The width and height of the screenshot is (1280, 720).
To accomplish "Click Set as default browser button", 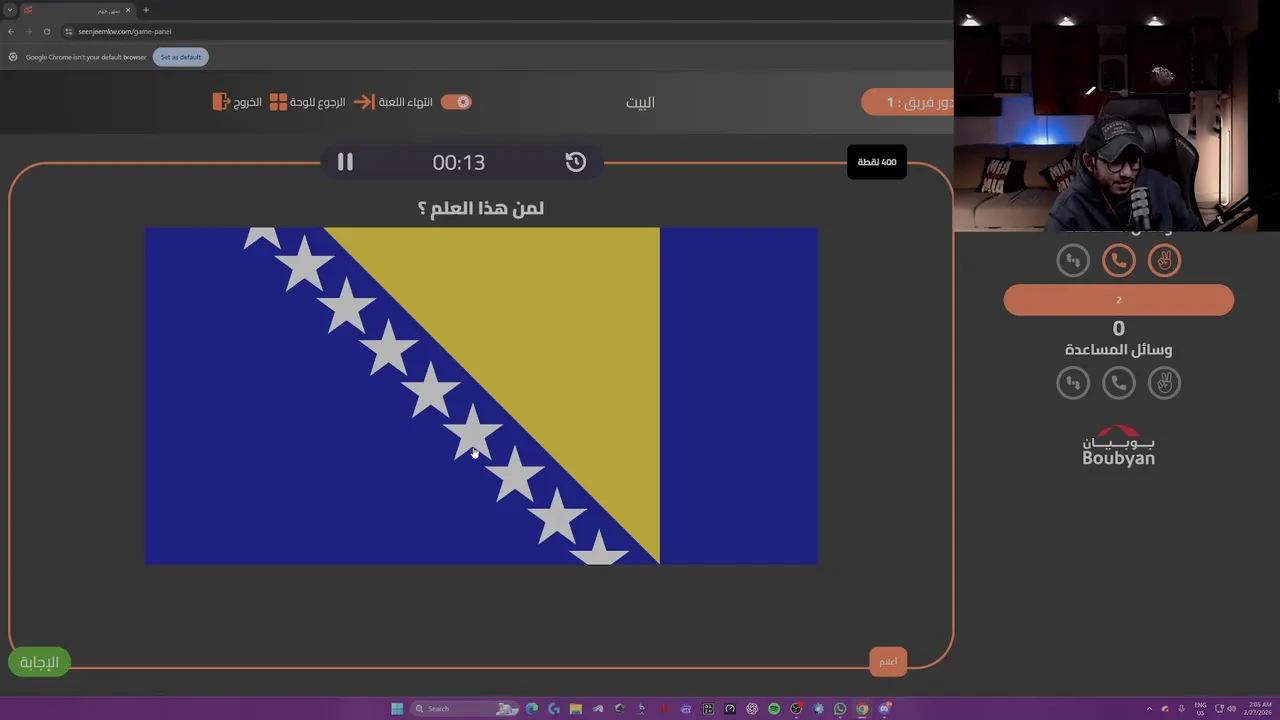I will tap(181, 57).
